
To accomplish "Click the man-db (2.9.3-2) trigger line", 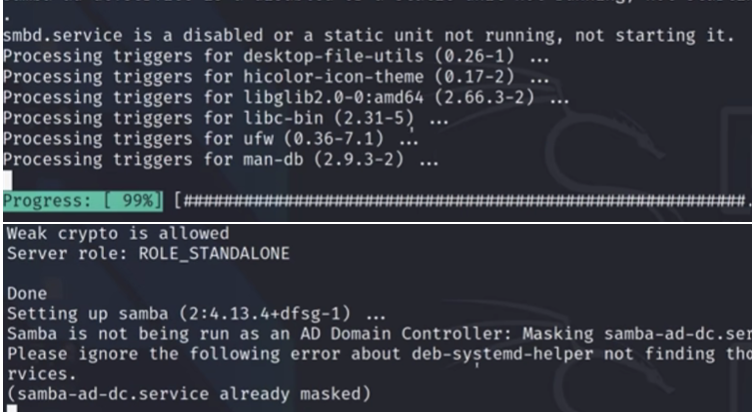I will [x=221, y=159].
